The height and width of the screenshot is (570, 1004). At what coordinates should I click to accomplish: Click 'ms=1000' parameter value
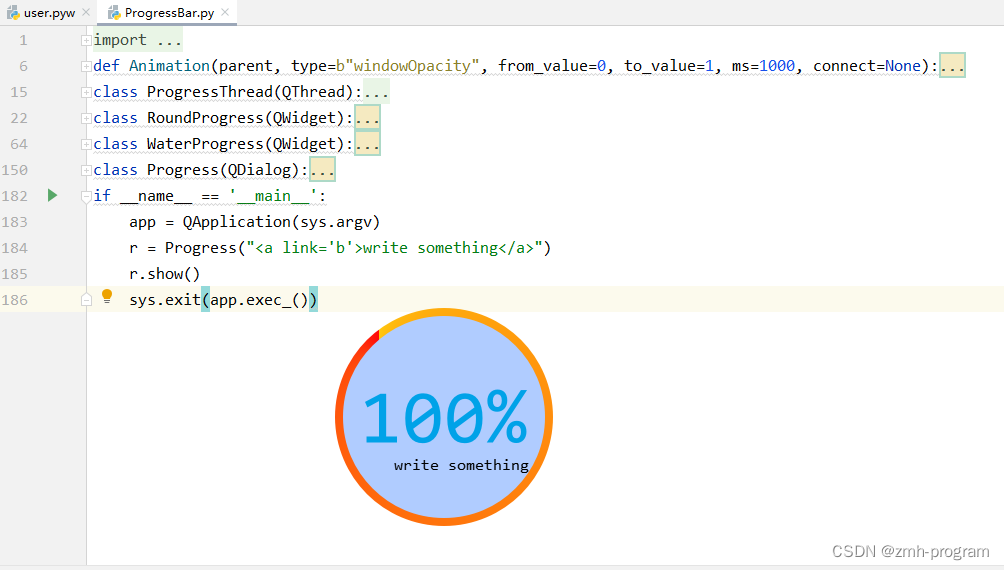coord(763,65)
